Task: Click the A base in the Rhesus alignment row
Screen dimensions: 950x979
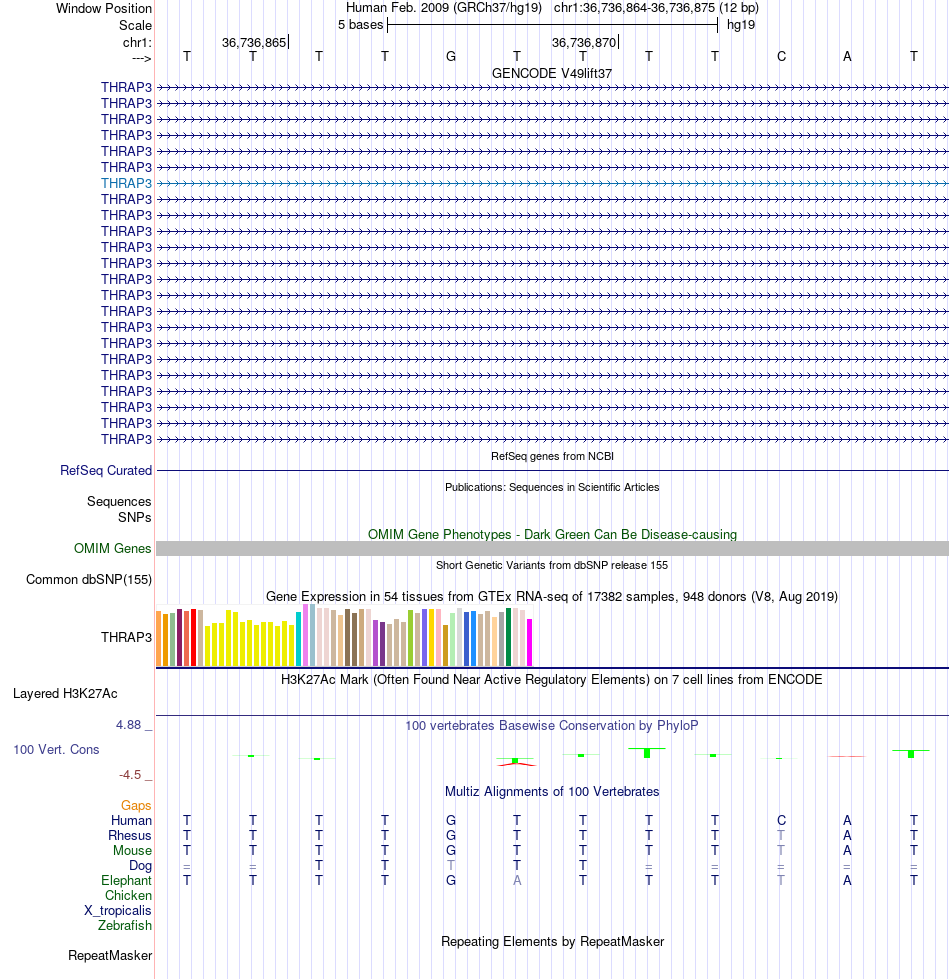Action: 847,835
